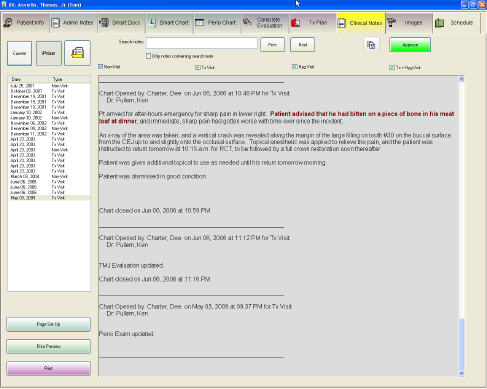Screen dimensions: 487x389
Task: Click the Page Set Up button
Action: pos(49,324)
